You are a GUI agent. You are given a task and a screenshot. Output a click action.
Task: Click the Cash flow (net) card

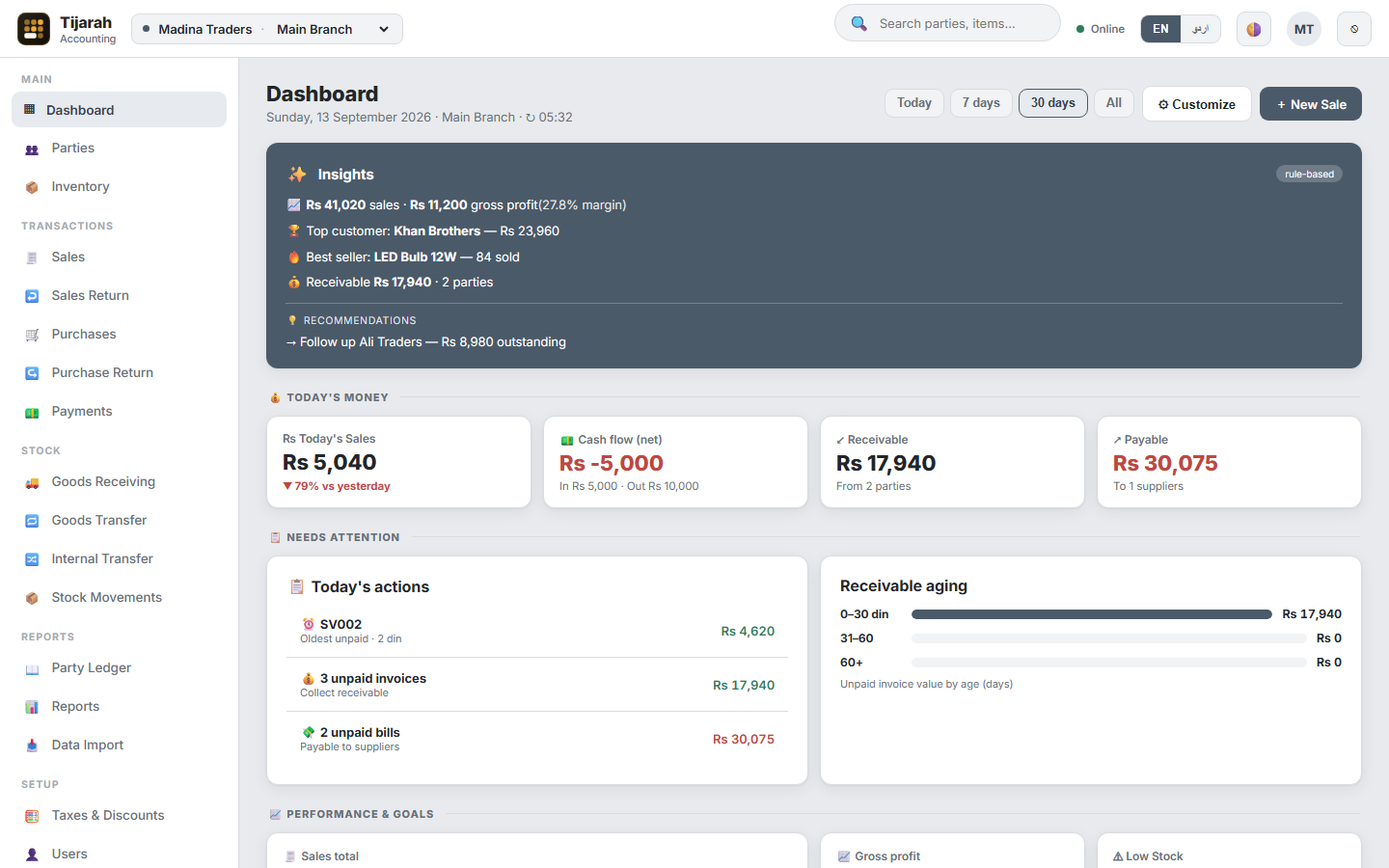pos(675,462)
